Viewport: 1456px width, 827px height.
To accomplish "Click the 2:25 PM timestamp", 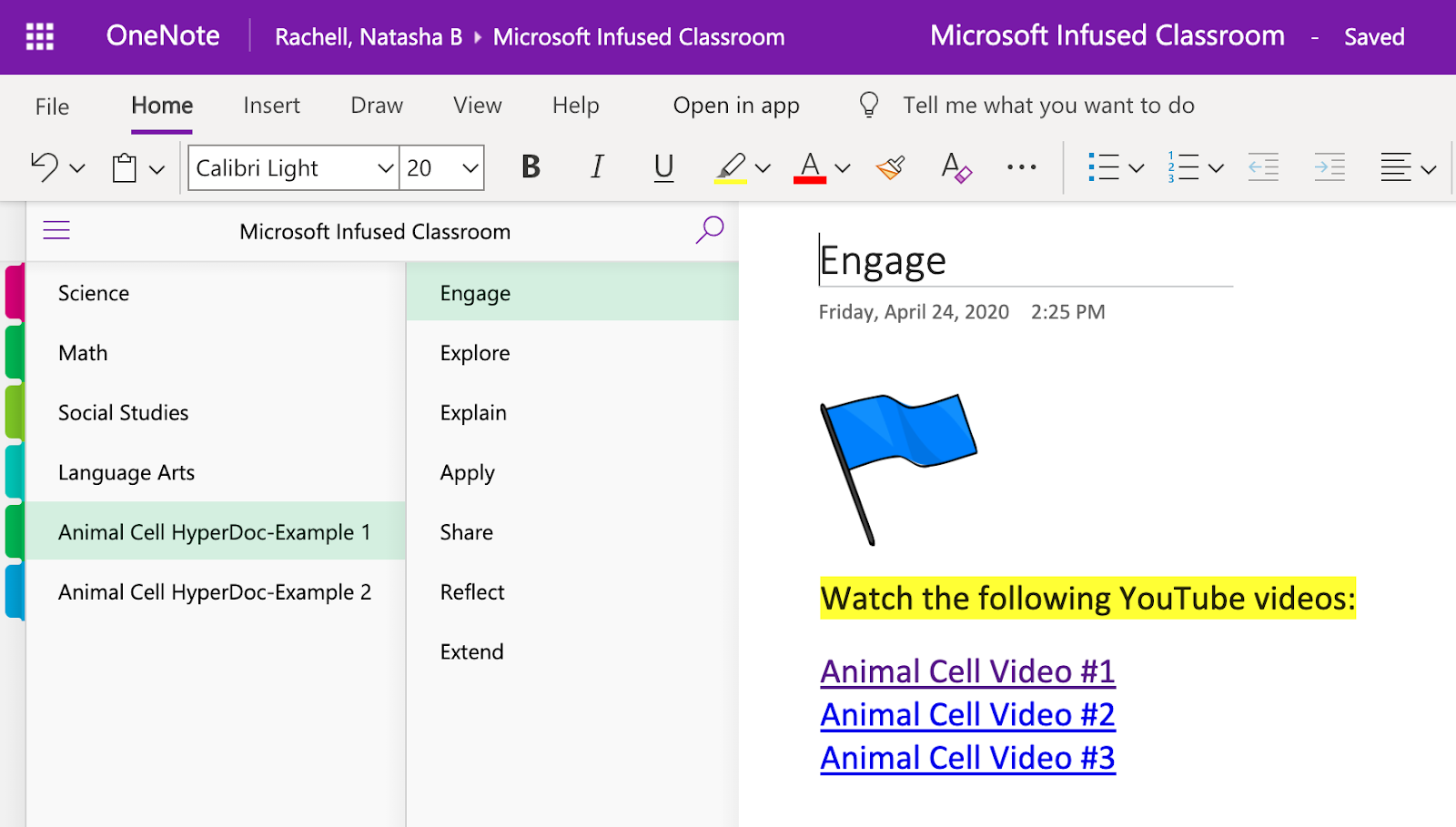I will point(1067,312).
